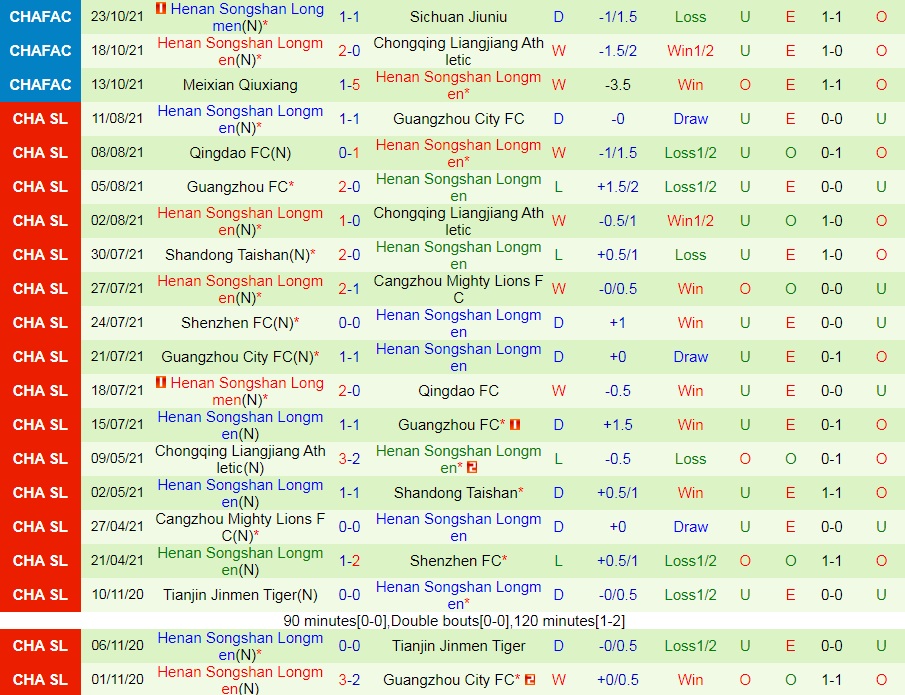Click the Draw result on the 27/04/21 row

coord(690,526)
